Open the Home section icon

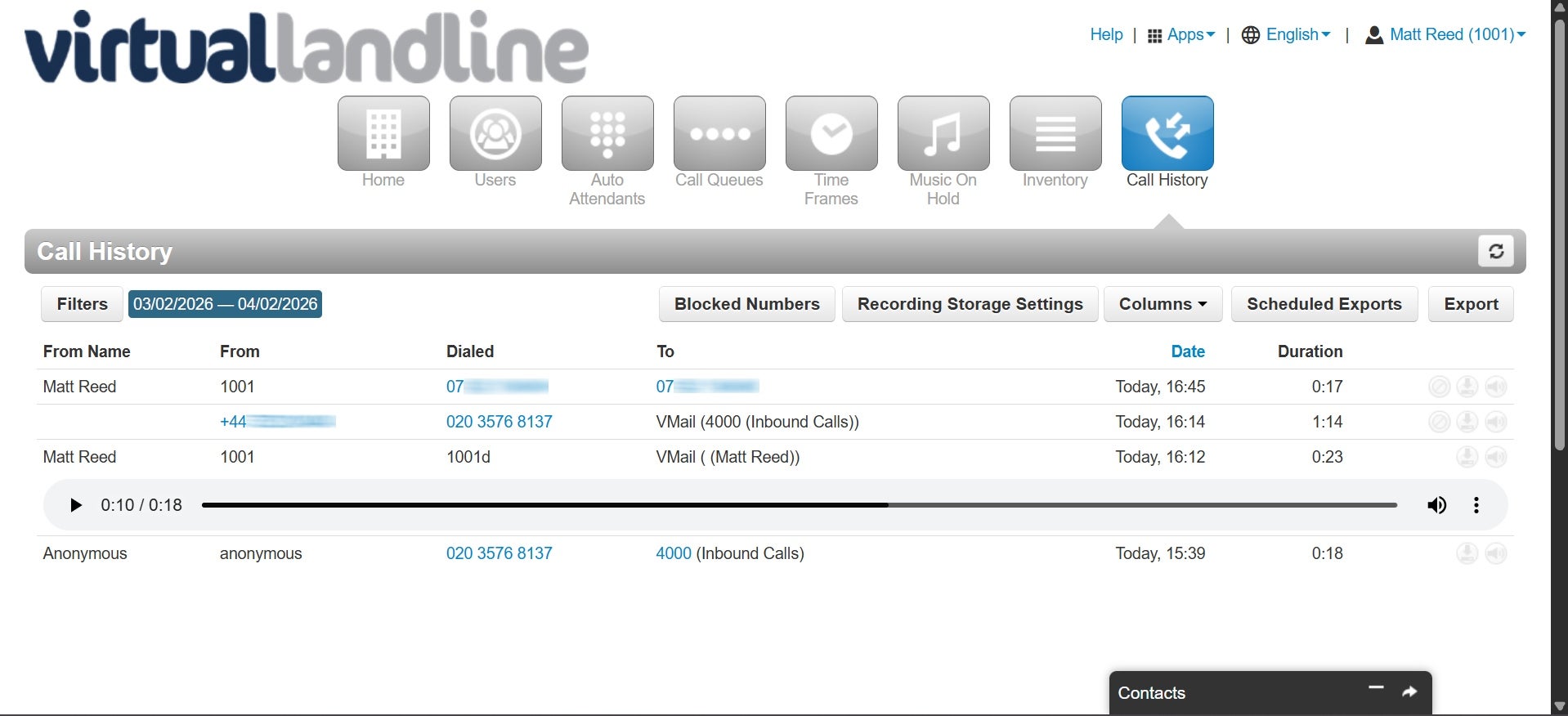[383, 133]
